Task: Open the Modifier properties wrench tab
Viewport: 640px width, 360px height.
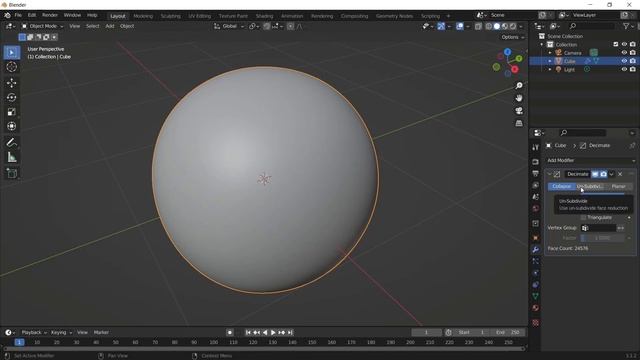Action: tap(536, 249)
